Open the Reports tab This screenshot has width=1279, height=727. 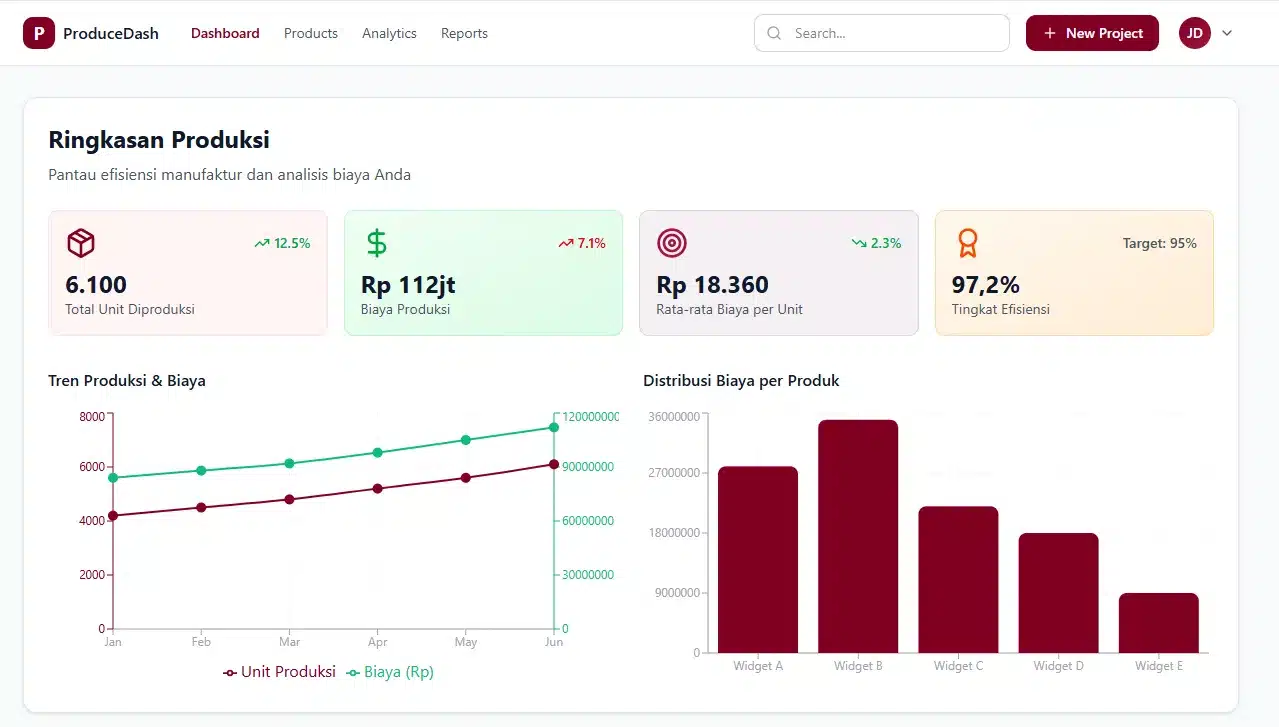[x=464, y=33]
